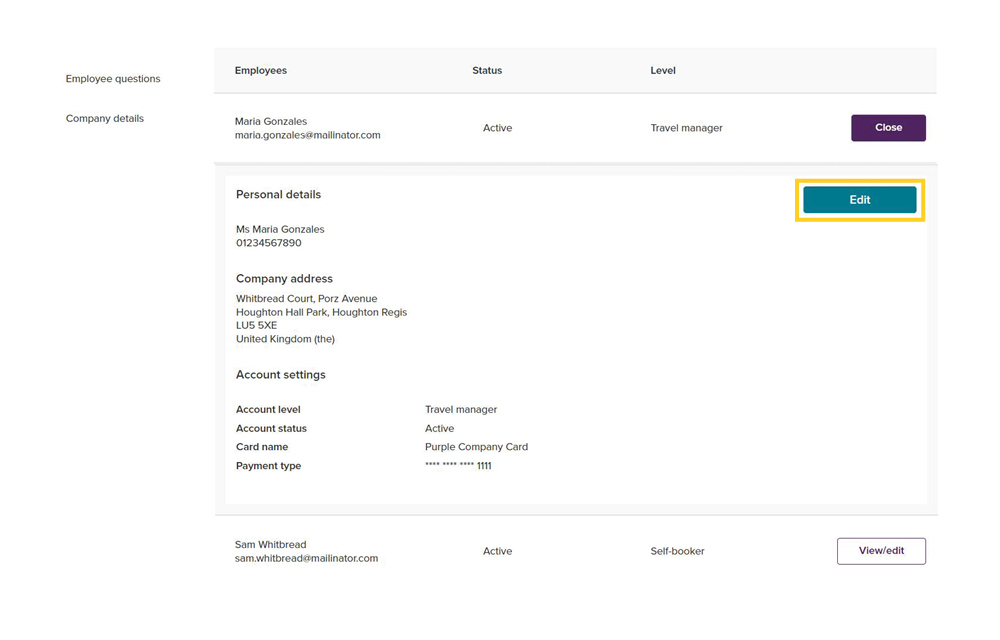Click the teal Edit button
Screen dimensions: 1000x640
tap(859, 200)
